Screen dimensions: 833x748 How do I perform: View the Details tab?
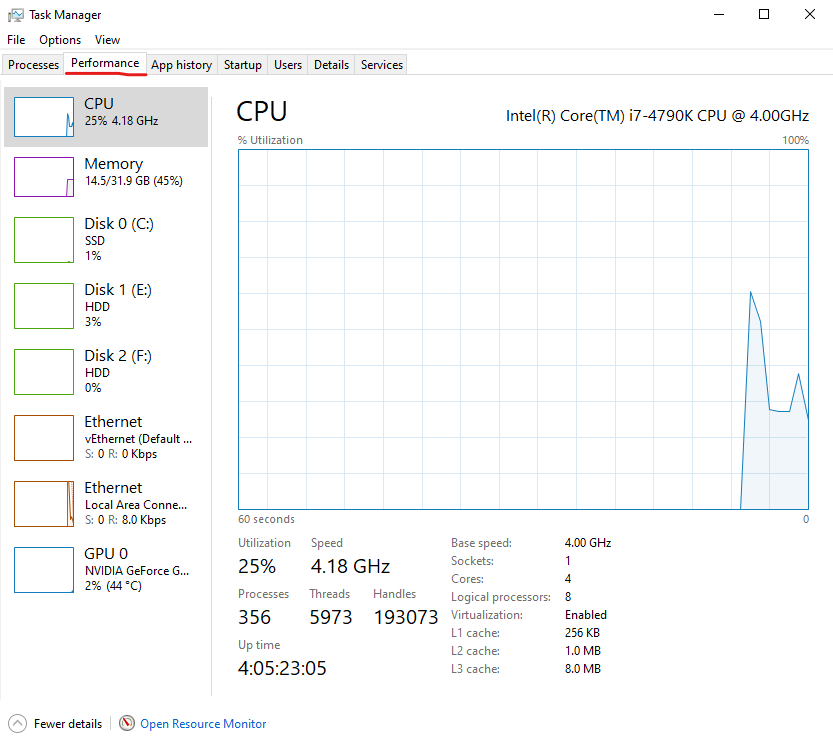click(x=330, y=64)
